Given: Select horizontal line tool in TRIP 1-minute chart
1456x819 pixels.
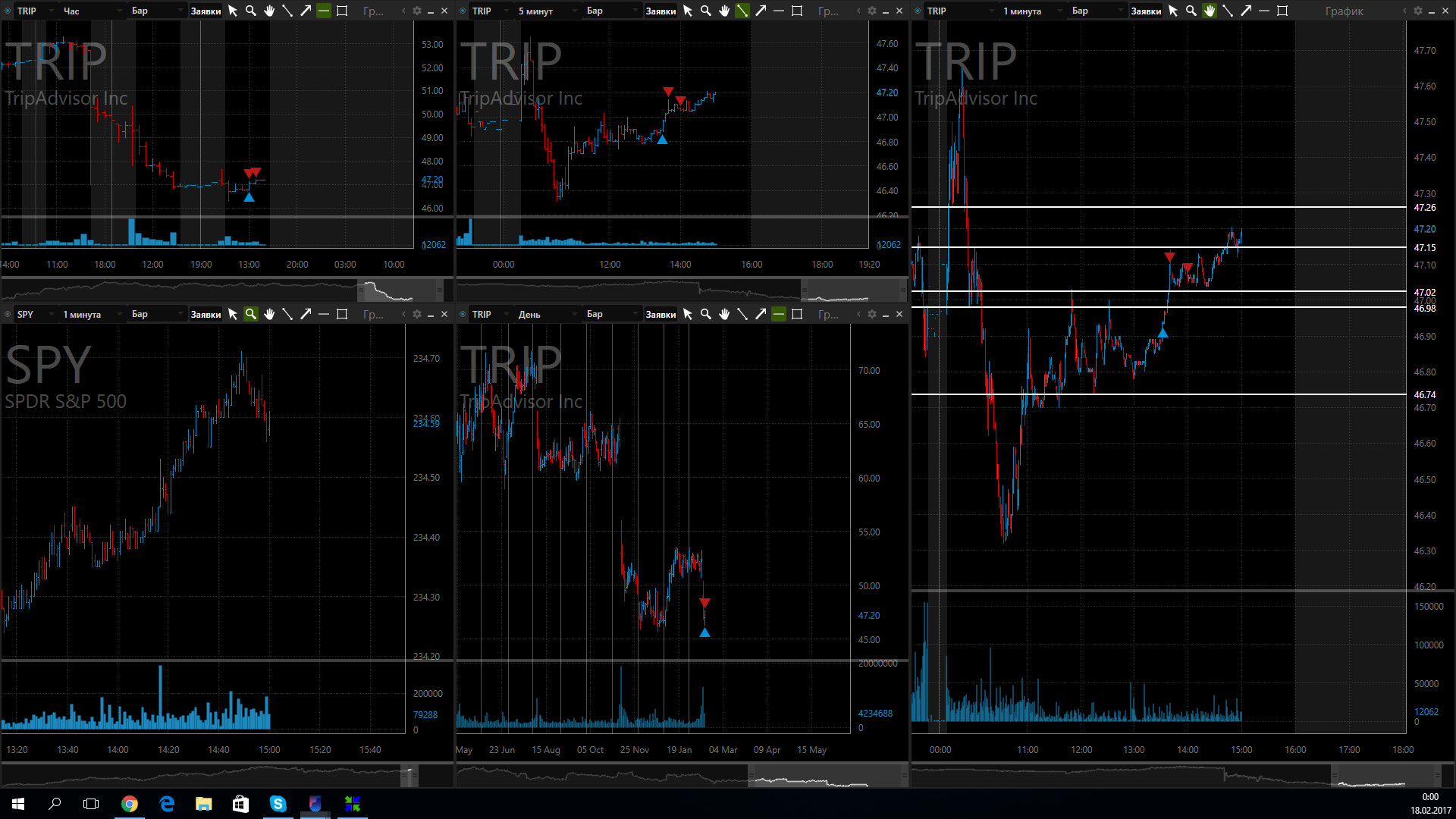Looking at the screenshot, I should coord(1264,11).
